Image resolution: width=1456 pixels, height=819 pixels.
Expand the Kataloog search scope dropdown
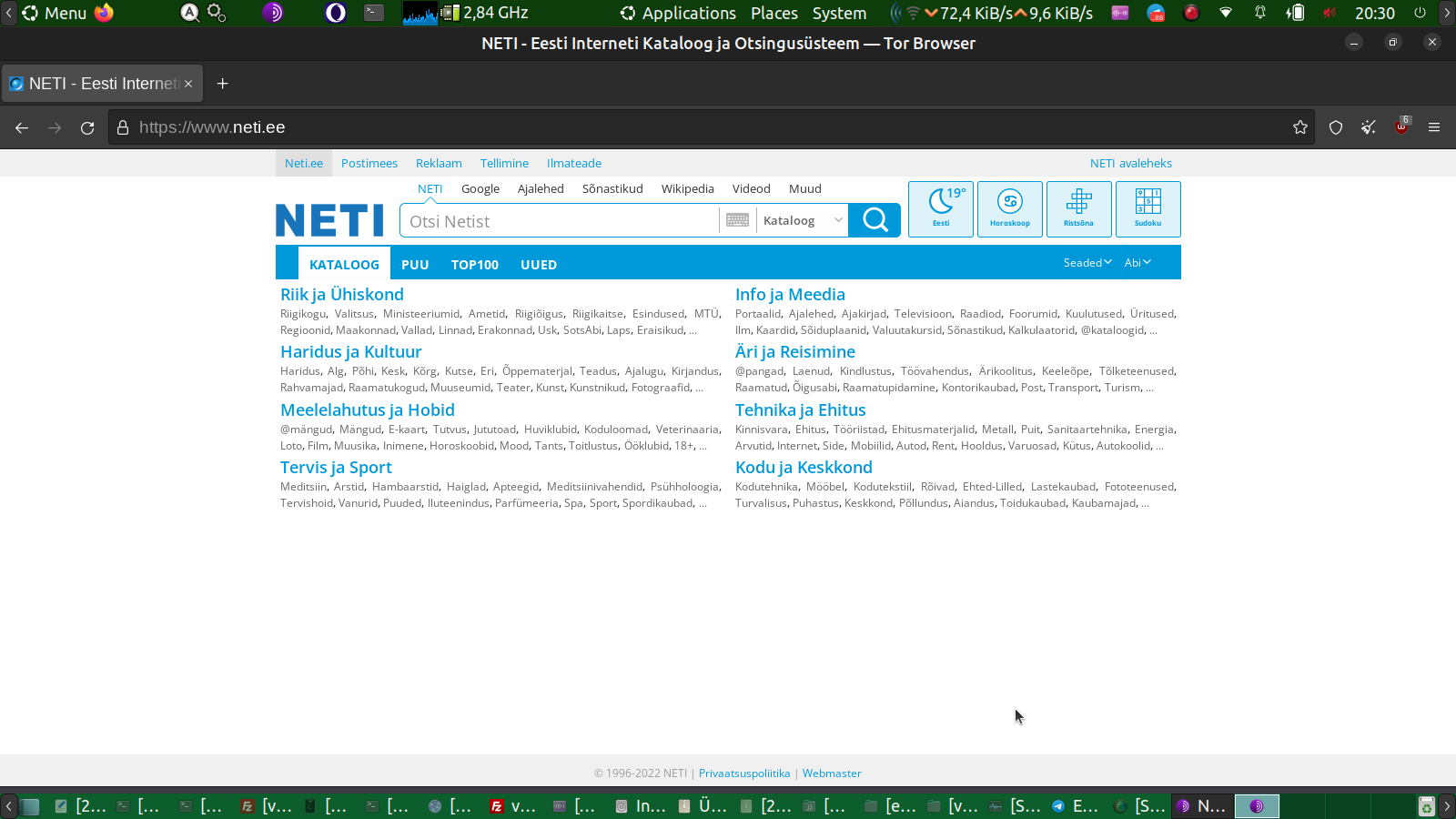click(x=803, y=220)
